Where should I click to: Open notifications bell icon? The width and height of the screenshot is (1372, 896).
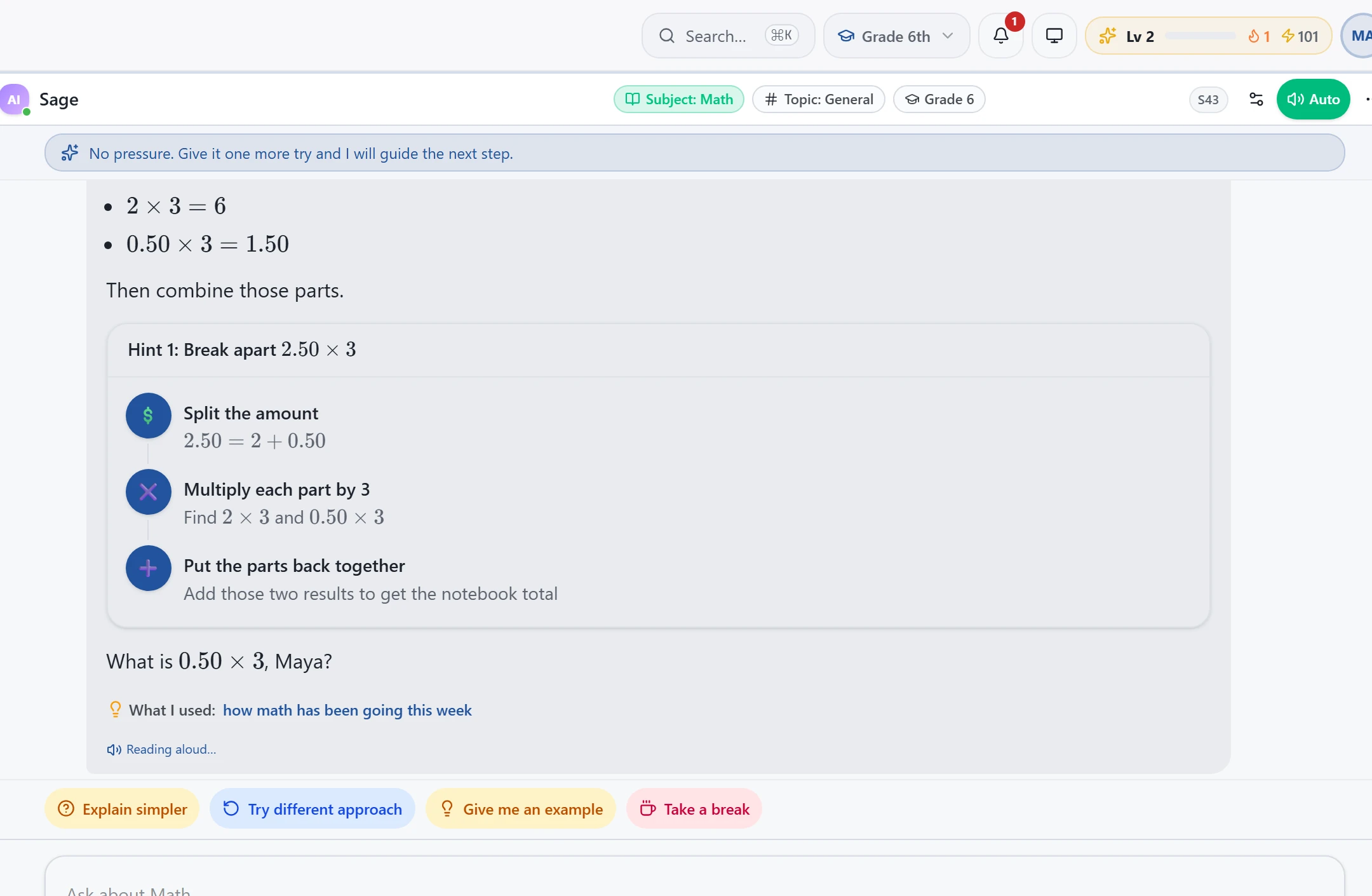(1001, 36)
